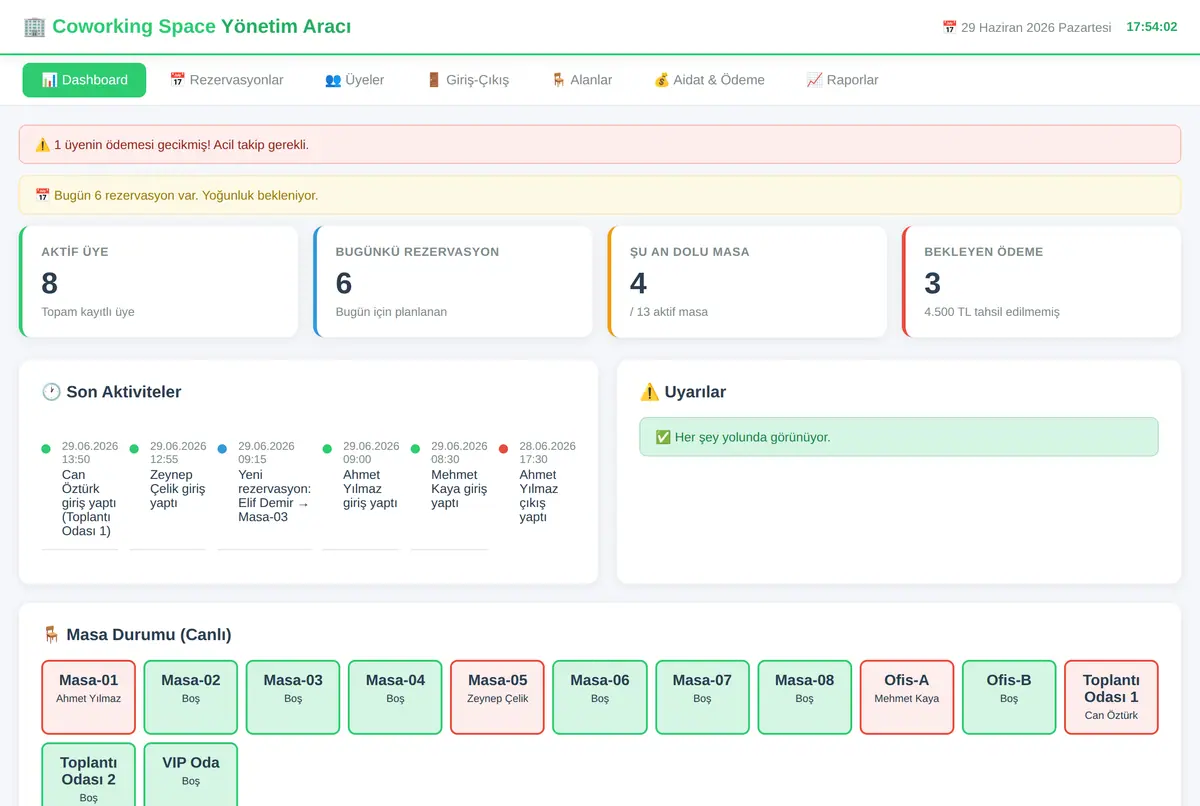Viewport: 1200px width, 806px height.
Task: Open the Dashboard tab
Action: pyautogui.click(x=84, y=80)
